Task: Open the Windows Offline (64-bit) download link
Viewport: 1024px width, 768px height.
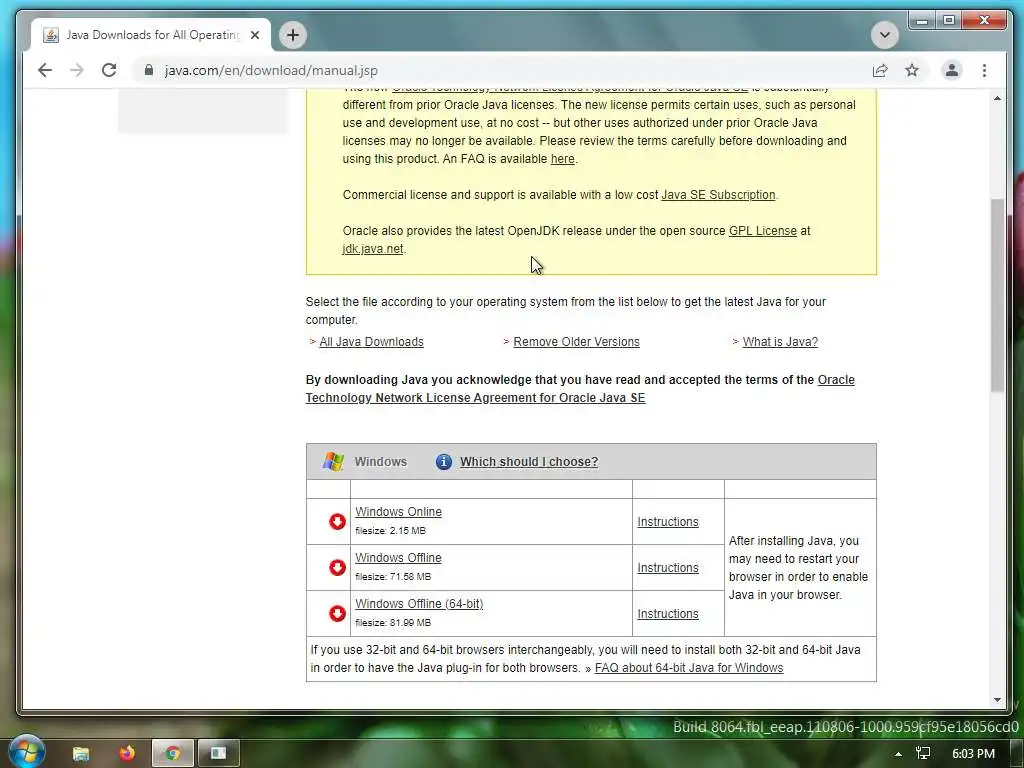Action: pos(419,604)
